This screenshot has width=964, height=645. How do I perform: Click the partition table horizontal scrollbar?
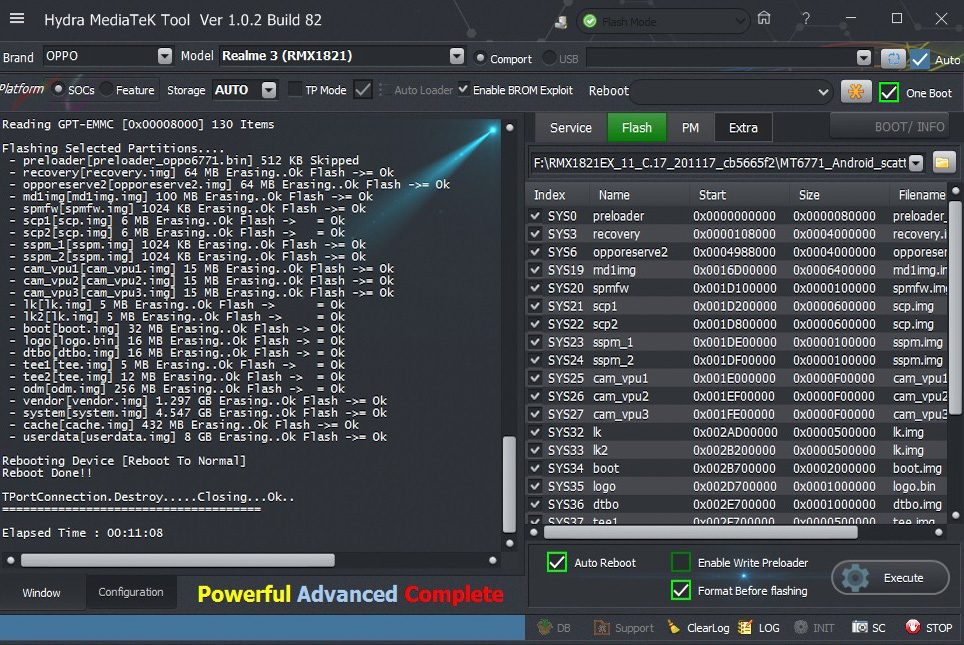tap(701, 532)
